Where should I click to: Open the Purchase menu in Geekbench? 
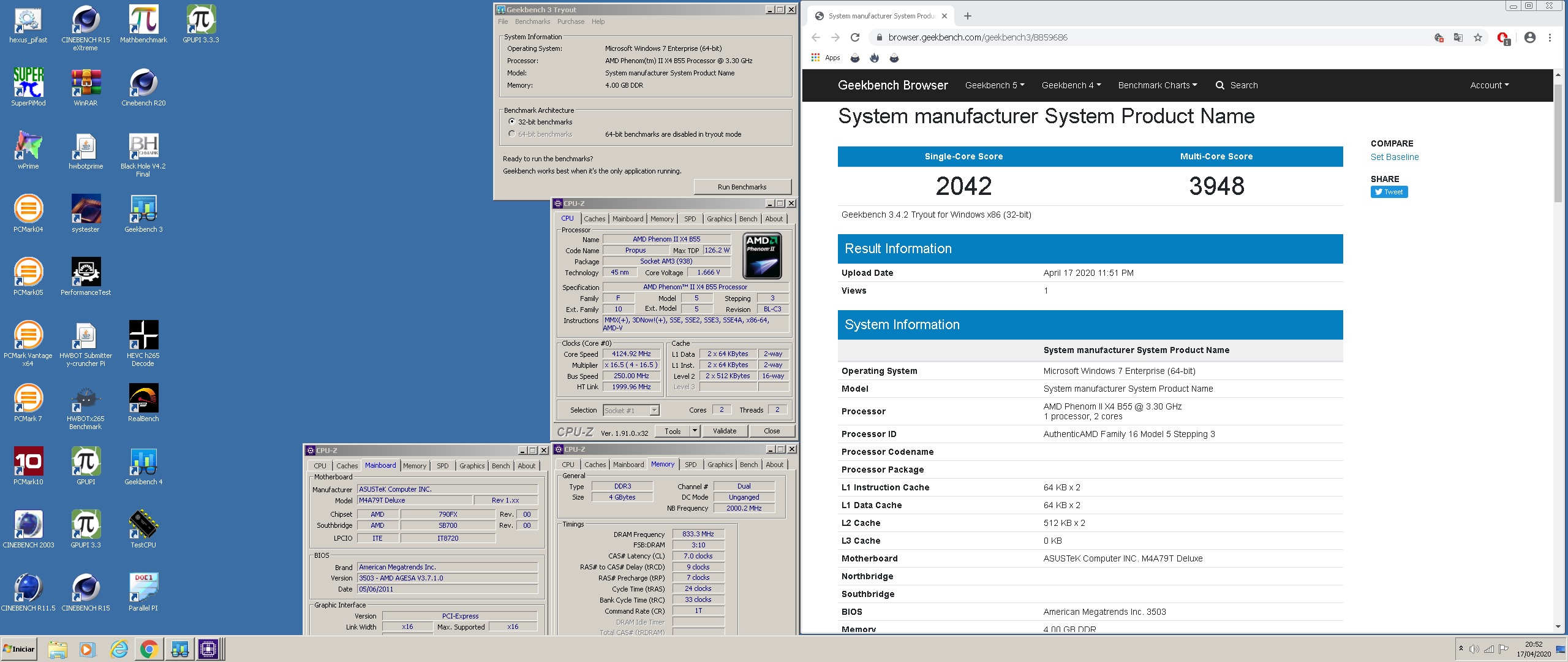click(571, 21)
